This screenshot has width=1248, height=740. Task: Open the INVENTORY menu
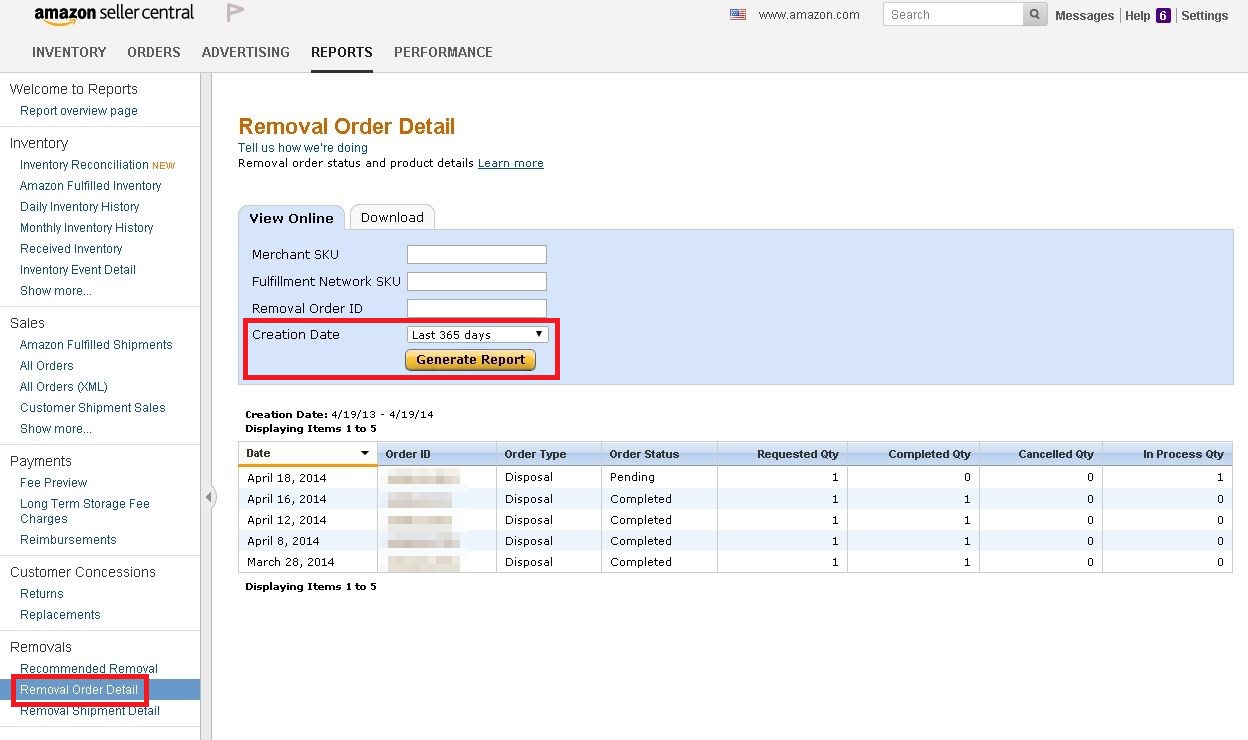pyautogui.click(x=69, y=52)
